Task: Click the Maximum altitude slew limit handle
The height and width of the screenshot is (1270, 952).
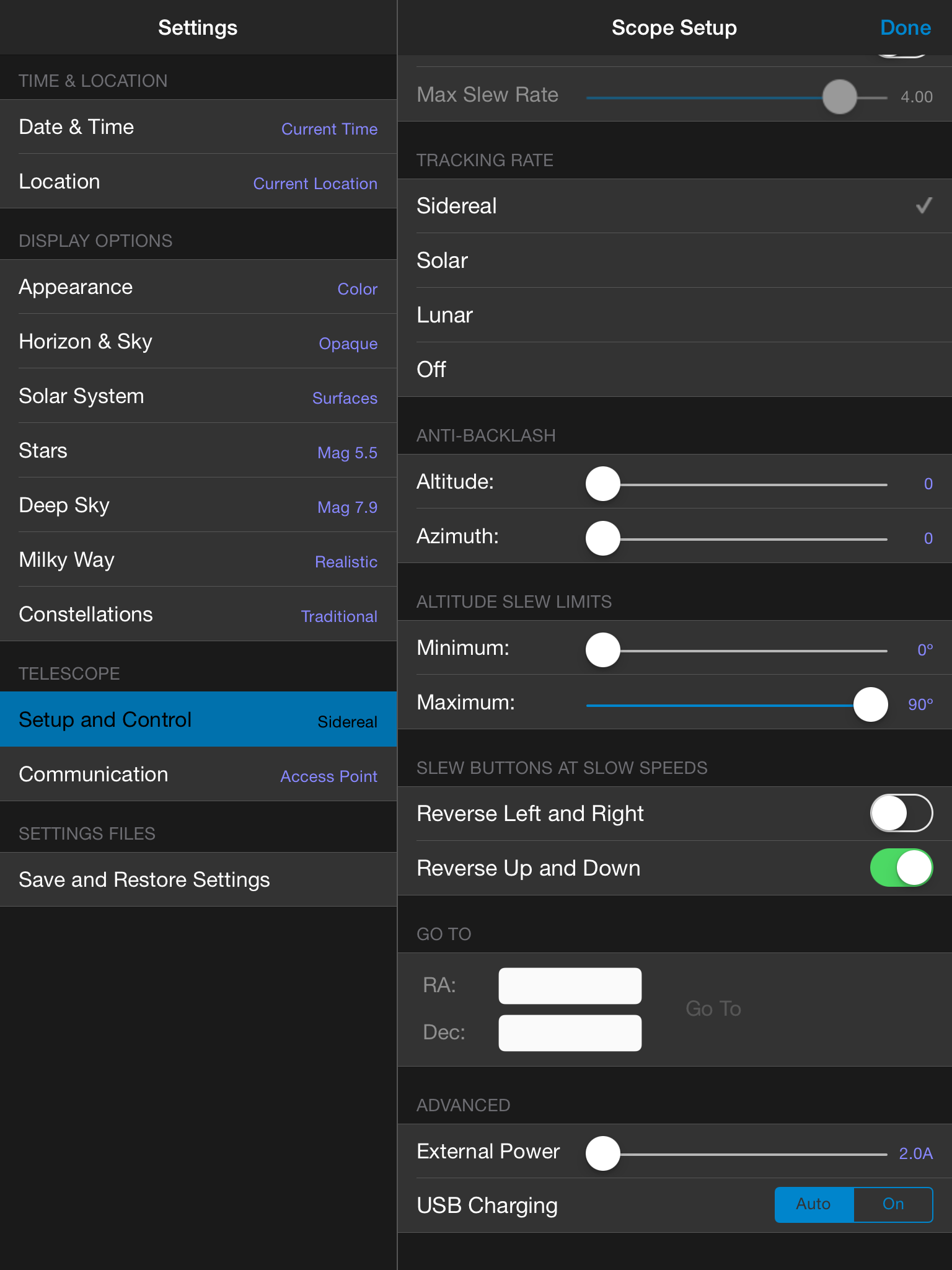Action: pos(870,704)
